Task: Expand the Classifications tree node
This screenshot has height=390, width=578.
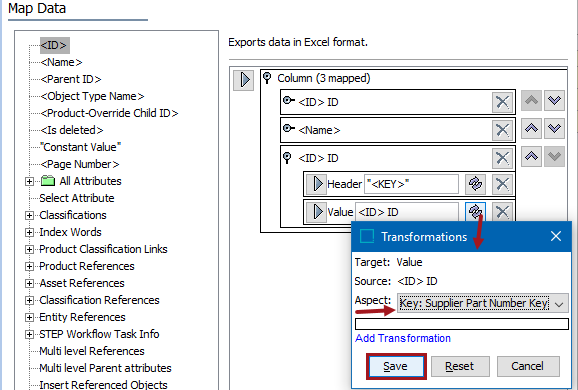Action: point(29,215)
